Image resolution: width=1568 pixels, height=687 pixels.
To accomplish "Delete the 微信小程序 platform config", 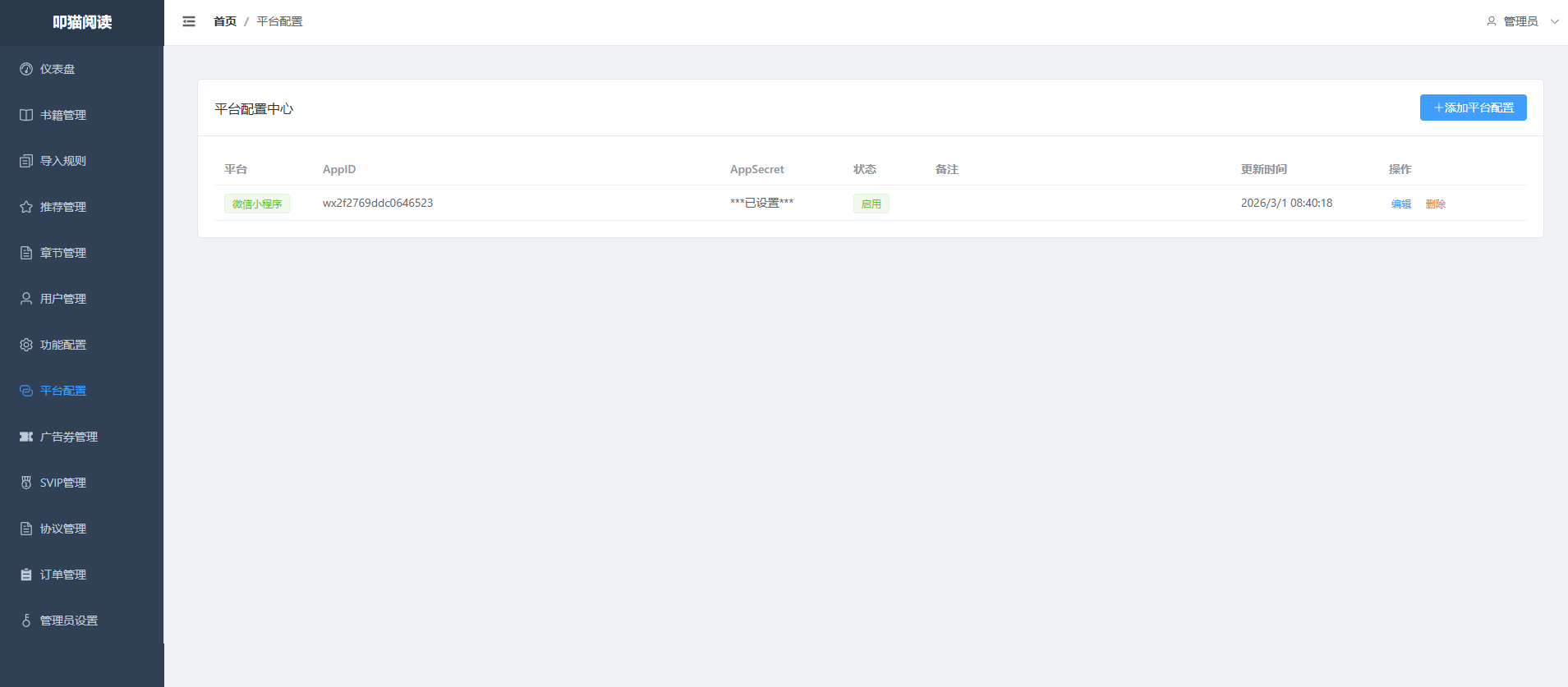I will [1435, 204].
